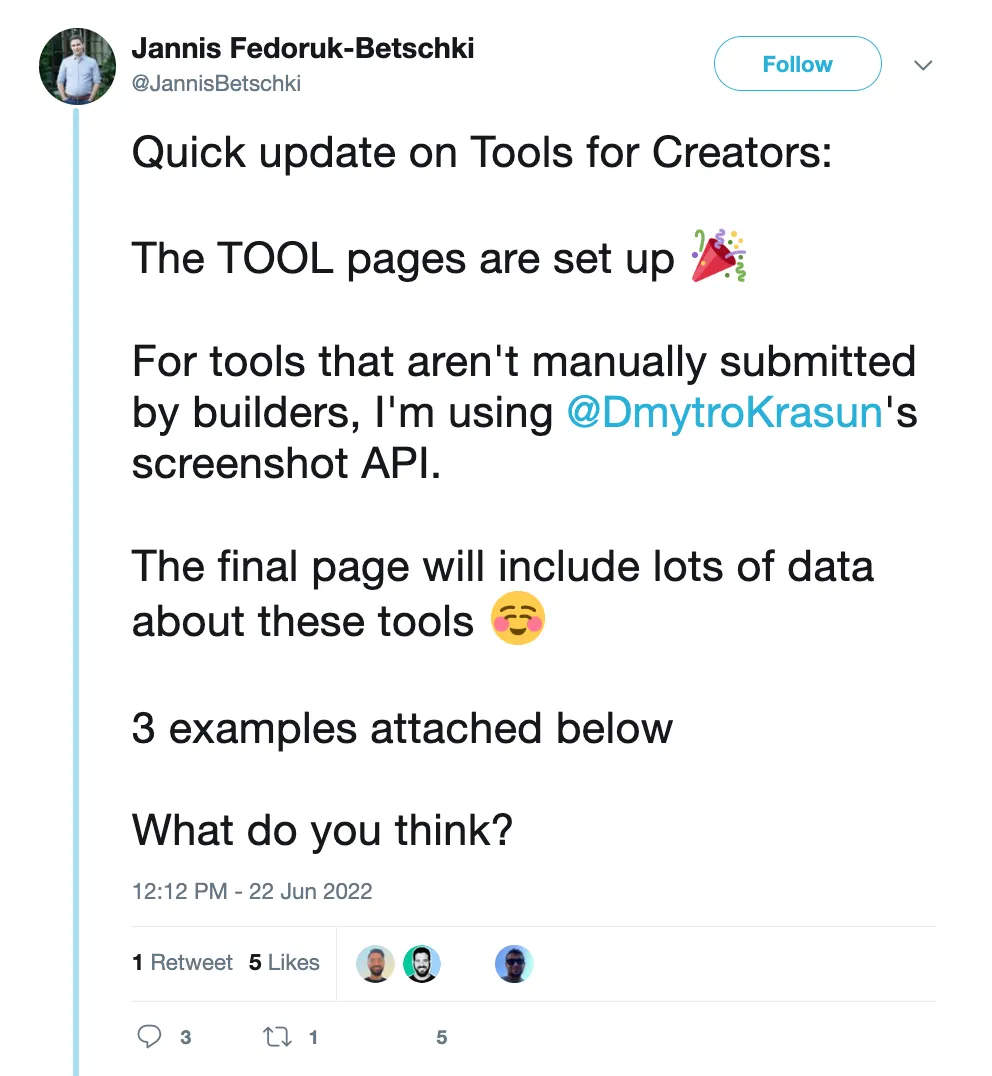Image resolution: width=992 pixels, height=1076 pixels.
Task: Click the "What do you think?" tweet text
Action: coord(322,829)
